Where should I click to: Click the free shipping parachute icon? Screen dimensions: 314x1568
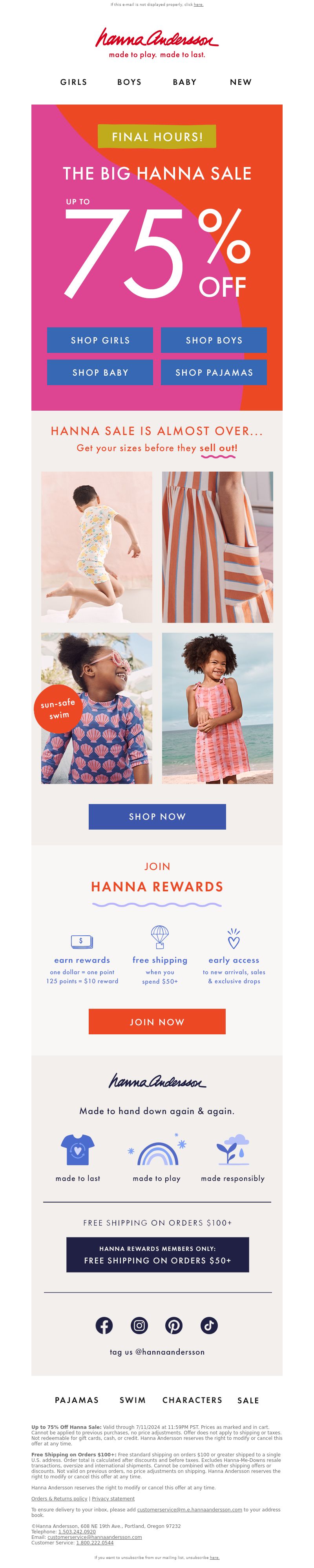159,937
